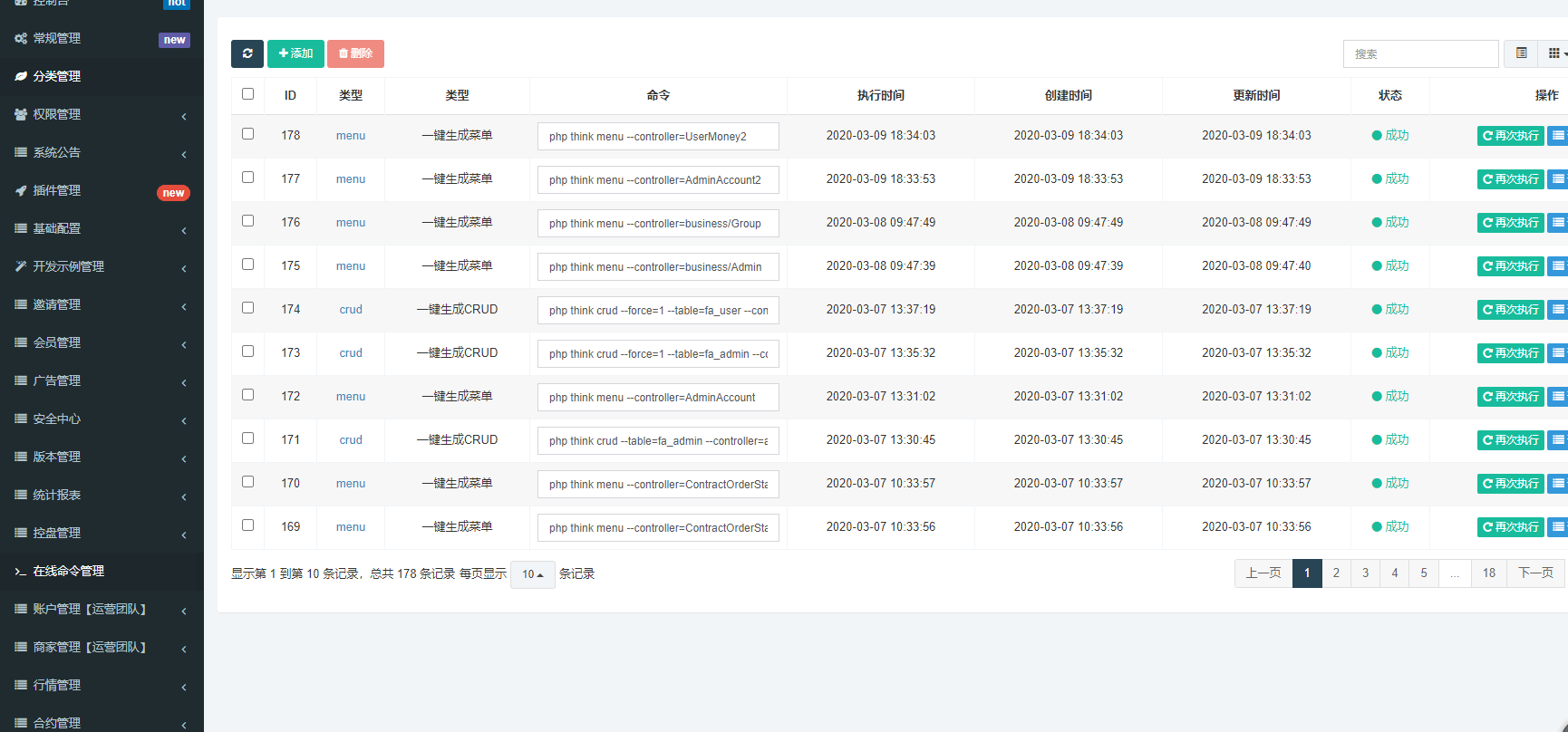The height and width of the screenshot is (732, 1568).
Task: Open 在线命令管理 in sidebar
Action: point(69,571)
